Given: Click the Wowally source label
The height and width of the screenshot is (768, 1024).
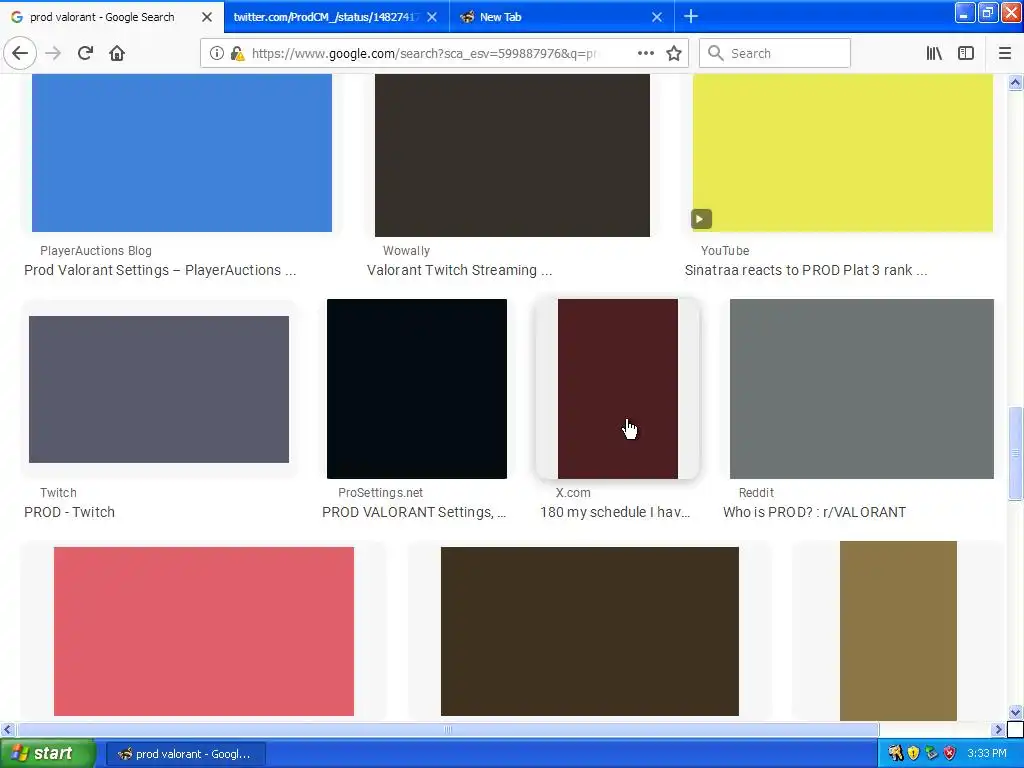Looking at the screenshot, I should click(x=406, y=251).
